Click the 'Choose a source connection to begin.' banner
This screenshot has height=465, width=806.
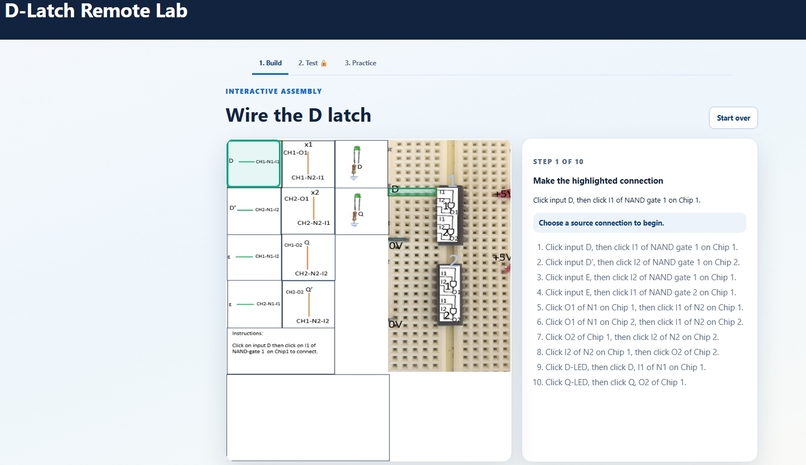[639, 223]
